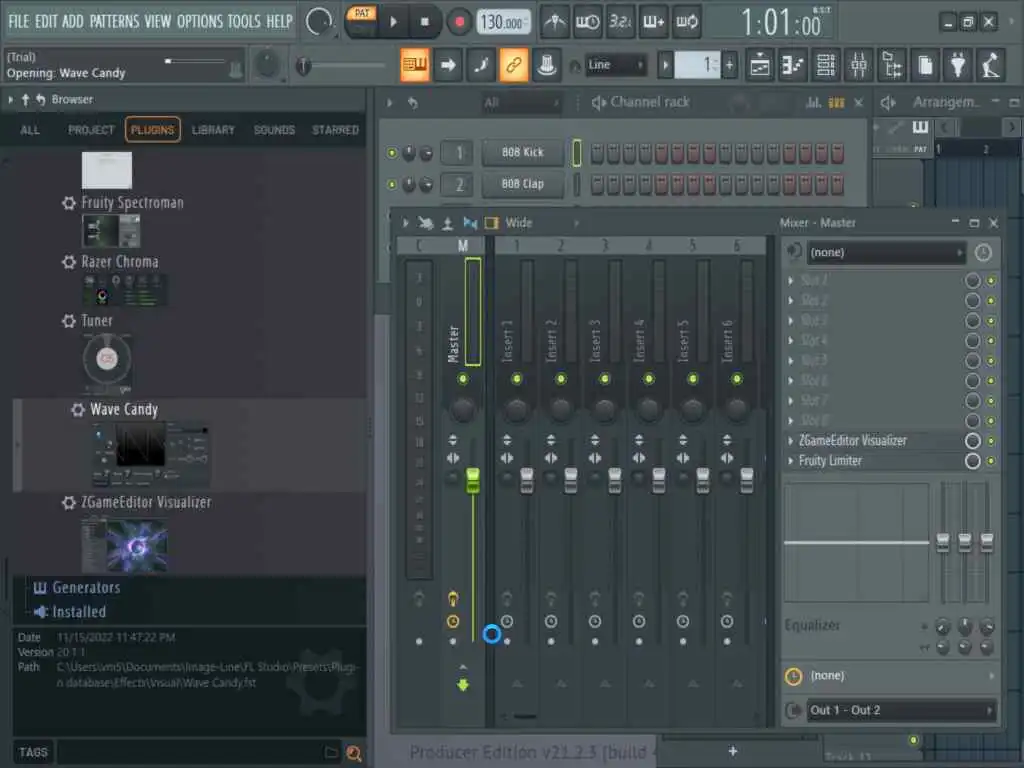The width and height of the screenshot is (1024, 768).
Task: Open the project files icon
Action: (925, 65)
